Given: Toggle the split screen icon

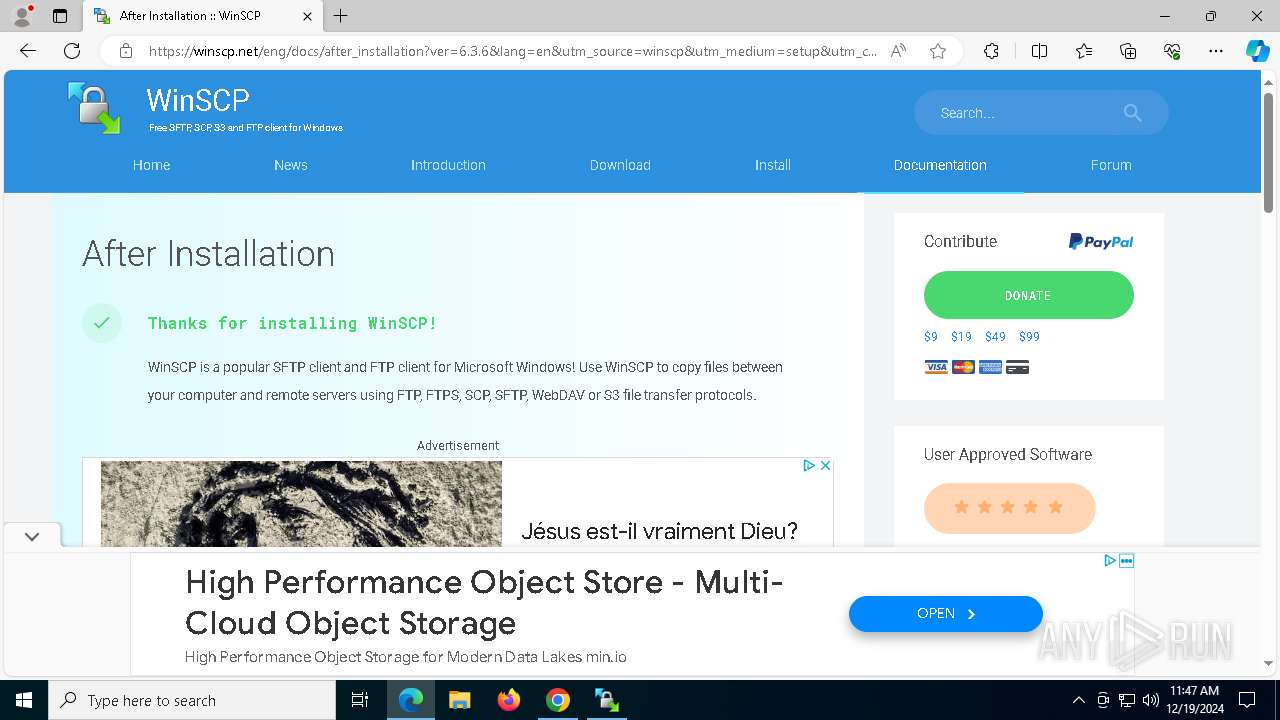Looking at the screenshot, I should (1039, 51).
